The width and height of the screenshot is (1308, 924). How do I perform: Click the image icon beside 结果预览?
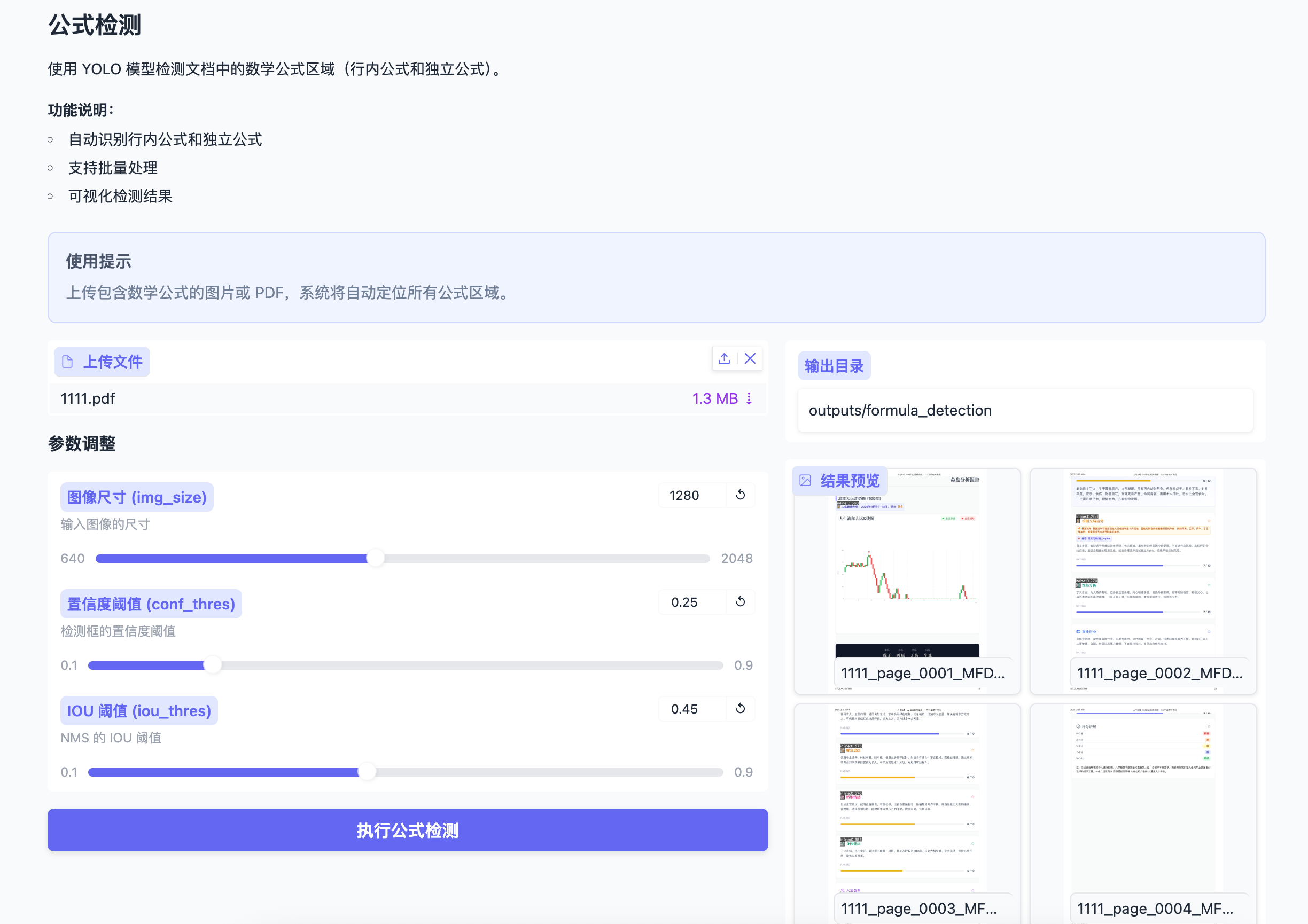(806, 480)
